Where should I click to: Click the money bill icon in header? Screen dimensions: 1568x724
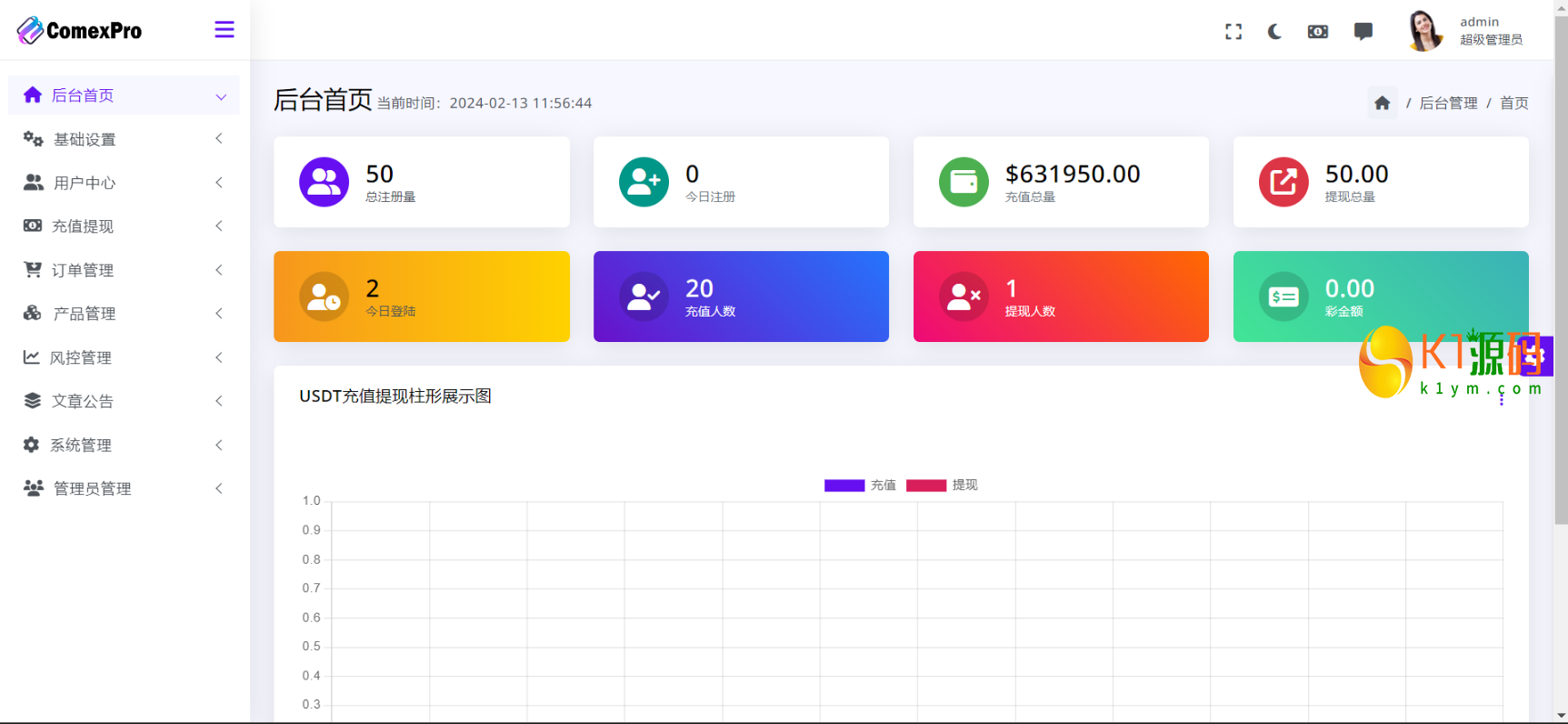pos(1317,32)
